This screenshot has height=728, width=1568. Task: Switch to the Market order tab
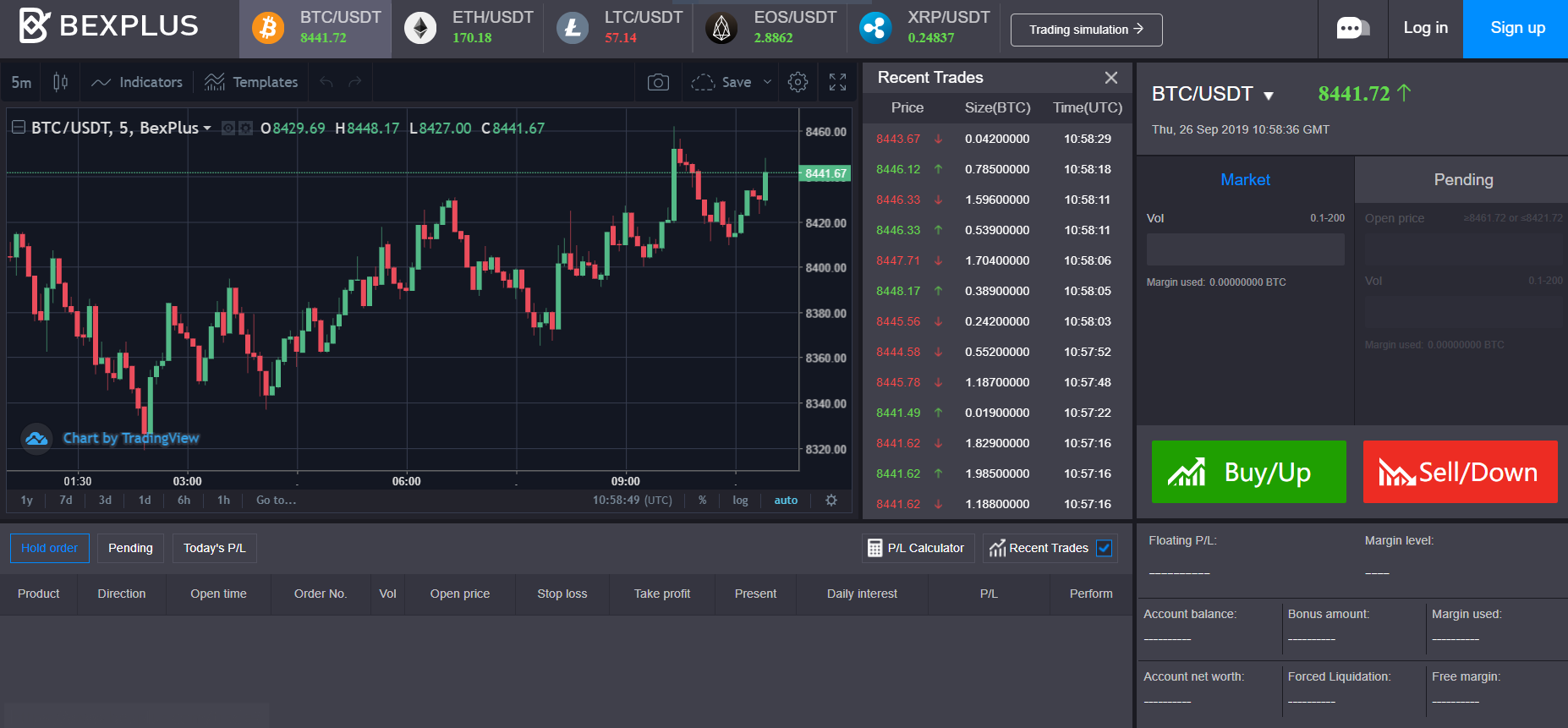1245,179
